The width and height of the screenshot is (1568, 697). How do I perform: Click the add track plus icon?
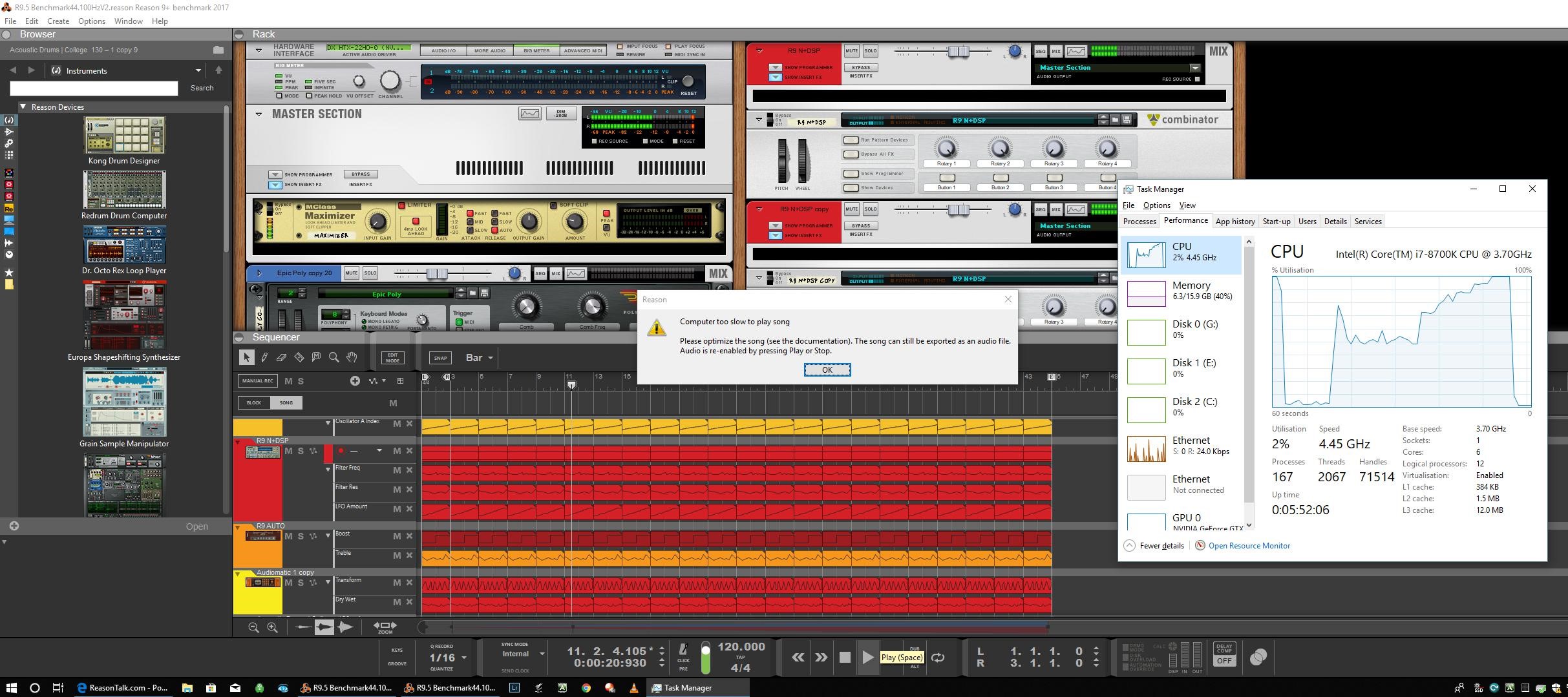[x=355, y=381]
